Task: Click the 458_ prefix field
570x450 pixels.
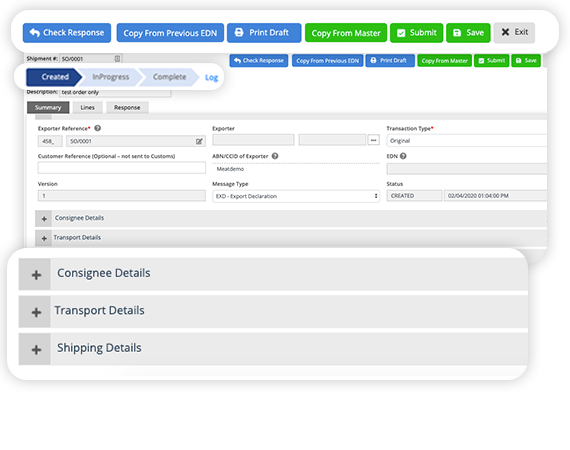Action: click(x=50, y=141)
